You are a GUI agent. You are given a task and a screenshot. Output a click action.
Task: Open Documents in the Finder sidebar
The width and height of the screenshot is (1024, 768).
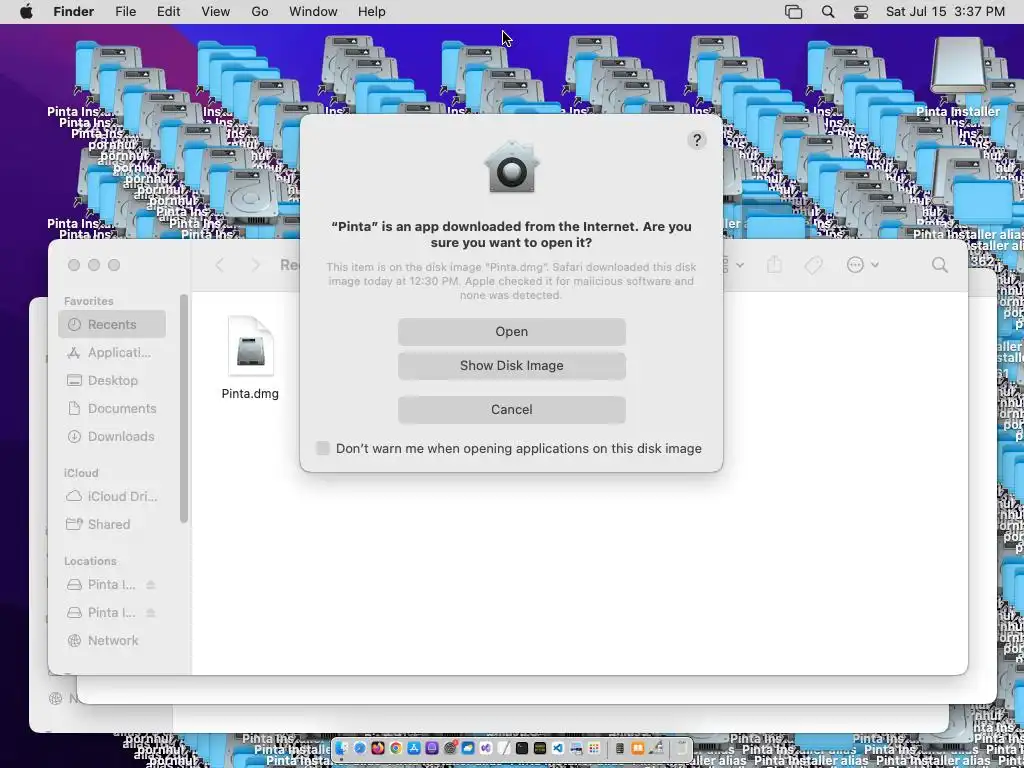click(x=112, y=408)
